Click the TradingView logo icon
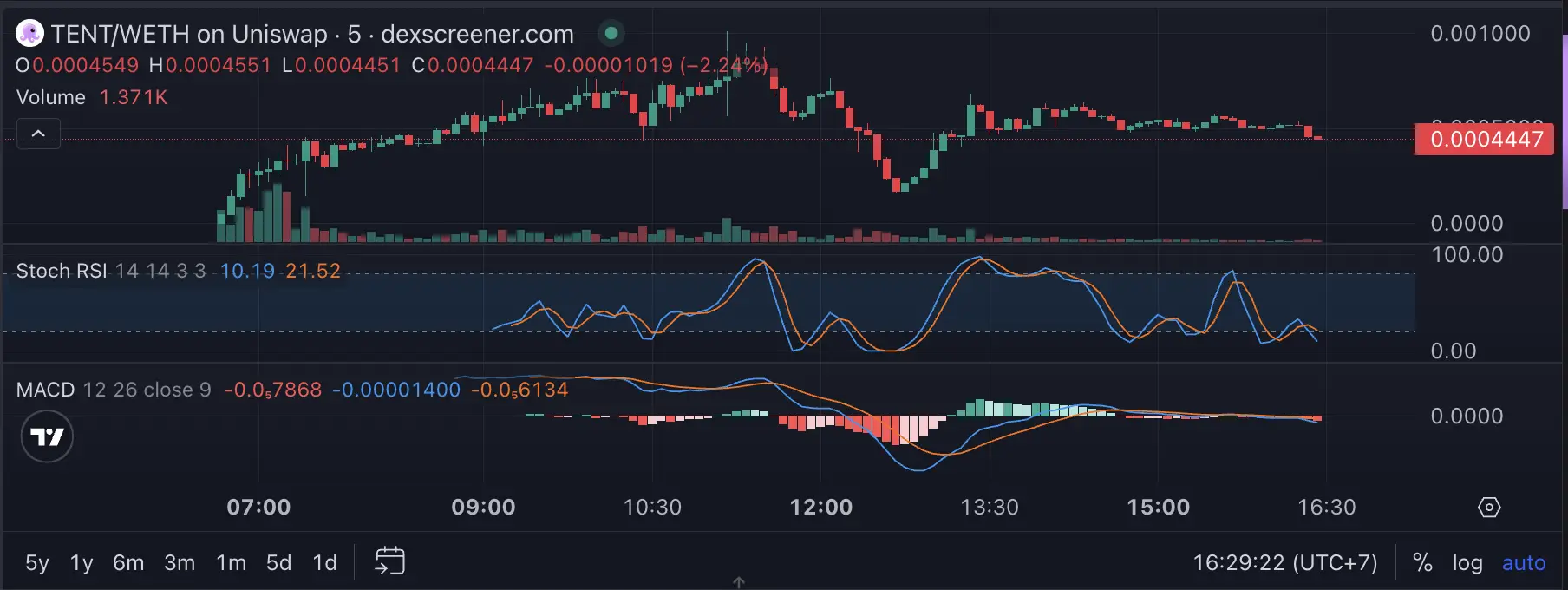 (47, 436)
